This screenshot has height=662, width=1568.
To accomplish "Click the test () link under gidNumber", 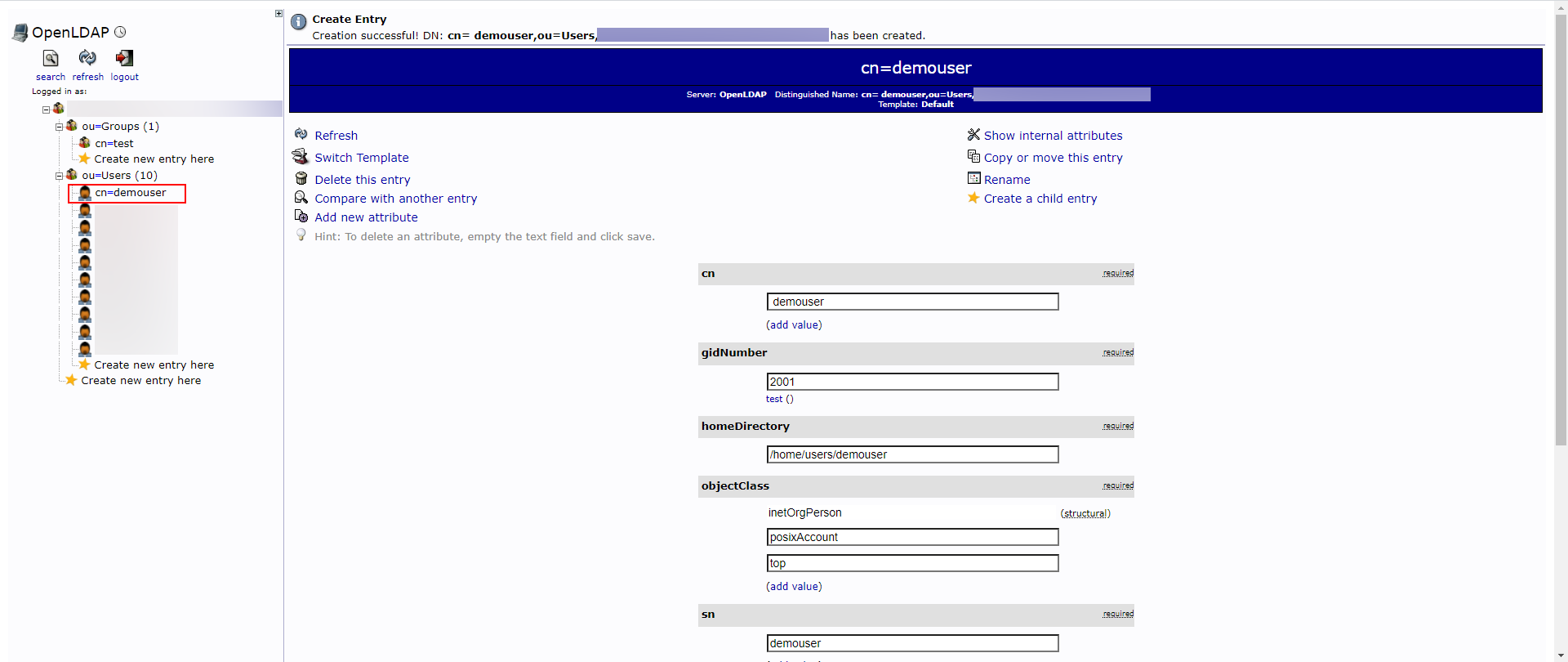I will click(779, 400).
